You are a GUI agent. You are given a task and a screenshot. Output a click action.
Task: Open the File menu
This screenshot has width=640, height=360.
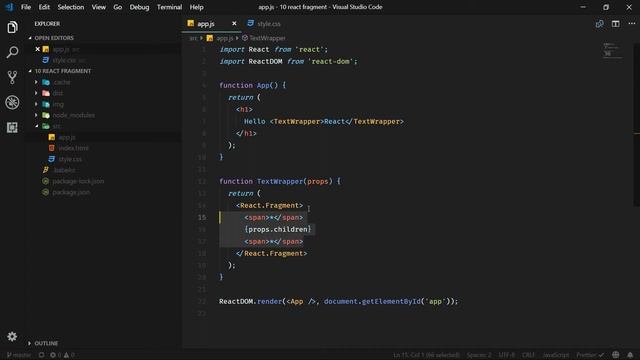click(26, 7)
